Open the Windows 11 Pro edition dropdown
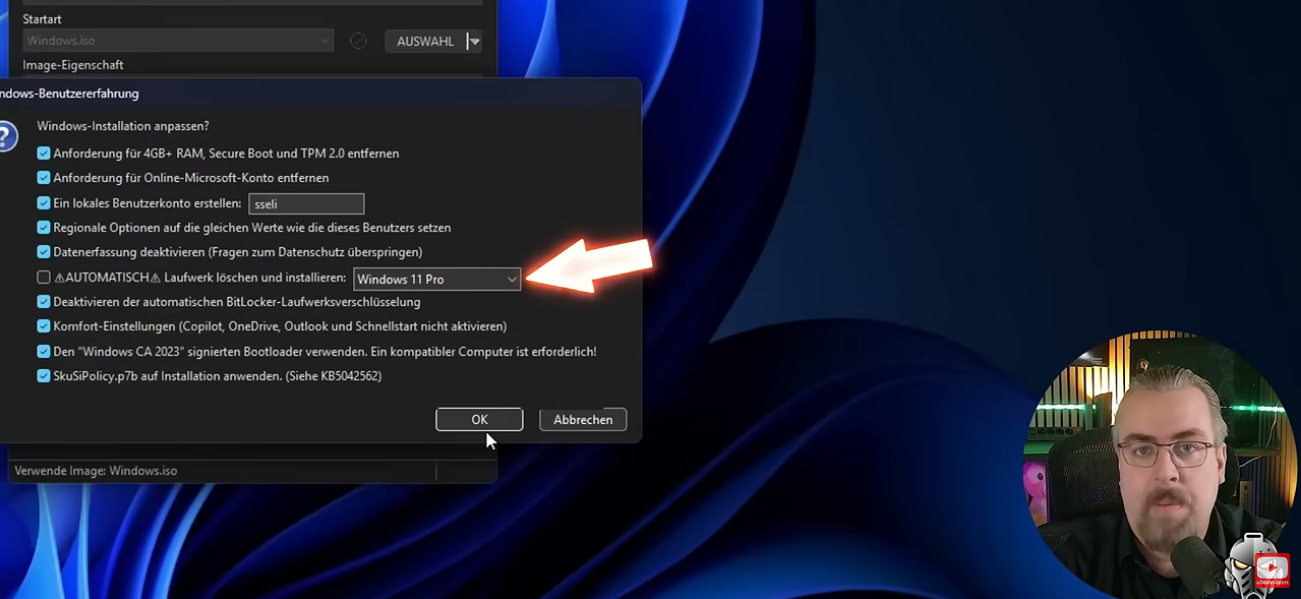The height and width of the screenshot is (599, 1301). [437, 279]
